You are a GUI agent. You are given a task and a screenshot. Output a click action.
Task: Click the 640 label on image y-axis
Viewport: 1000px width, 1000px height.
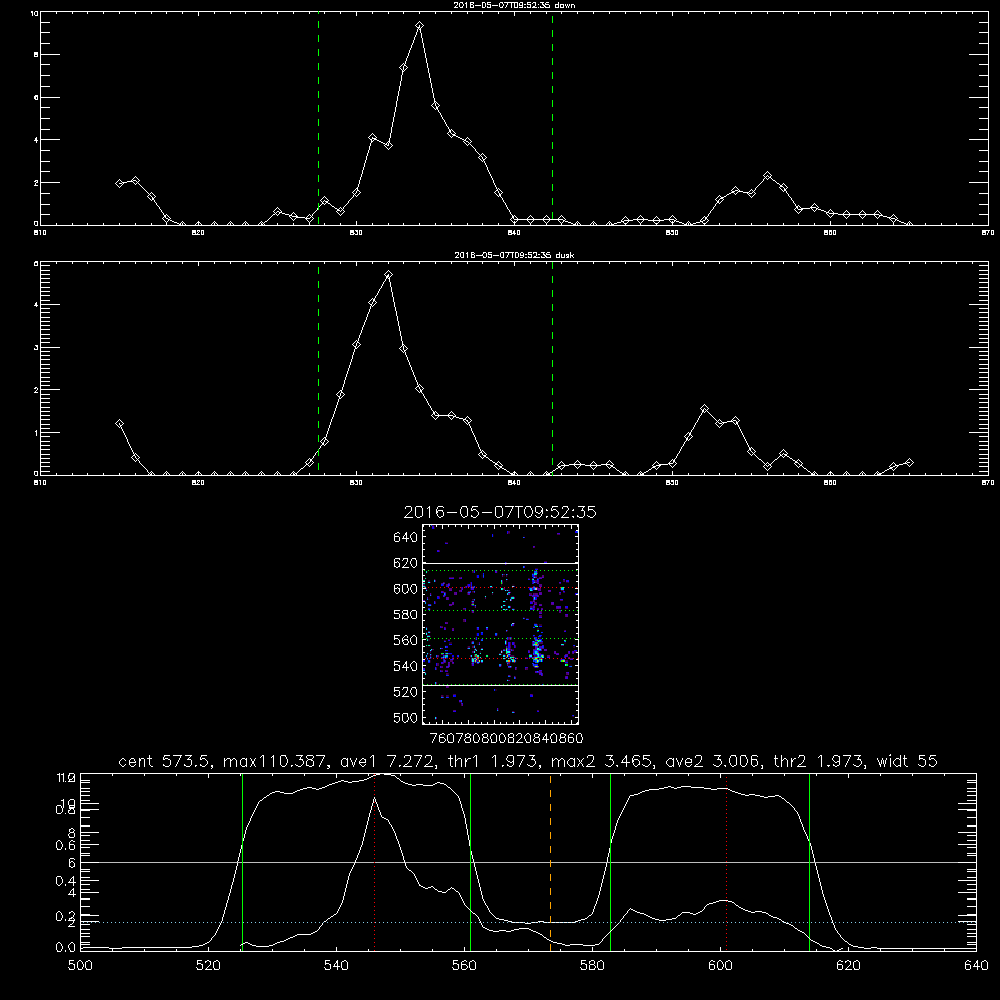[x=406, y=538]
